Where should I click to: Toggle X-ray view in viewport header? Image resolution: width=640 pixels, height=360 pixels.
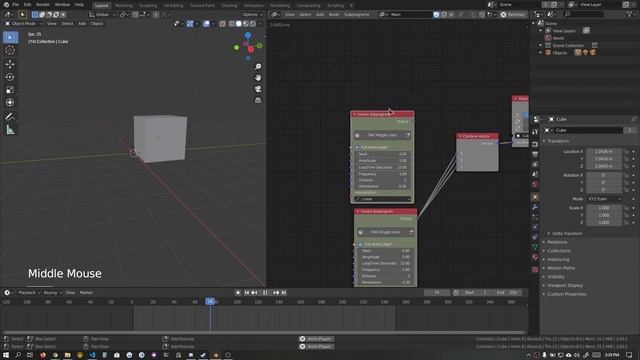point(222,24)
